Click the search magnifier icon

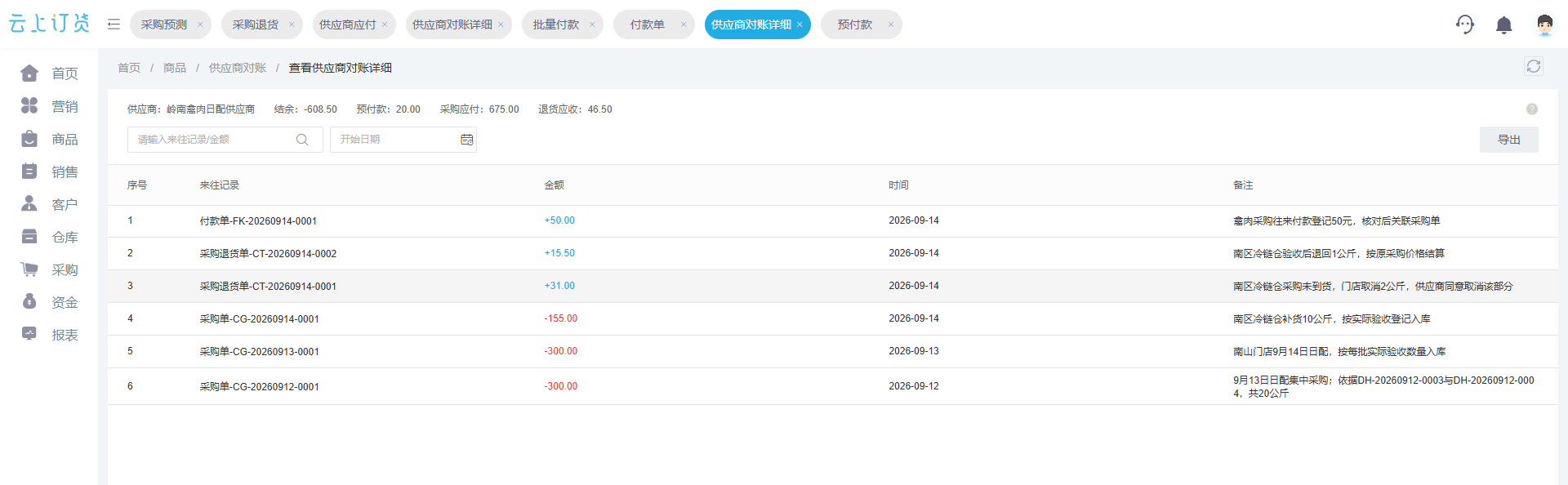pyautogui.click(x=302, y=140)
